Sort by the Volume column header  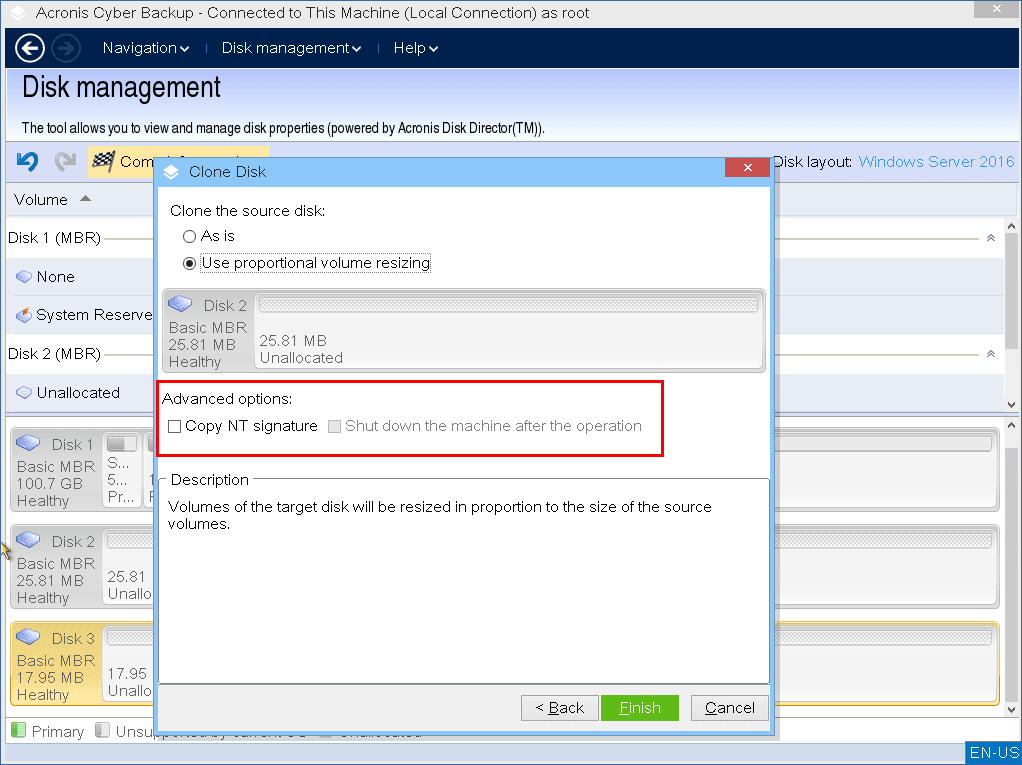42,199
